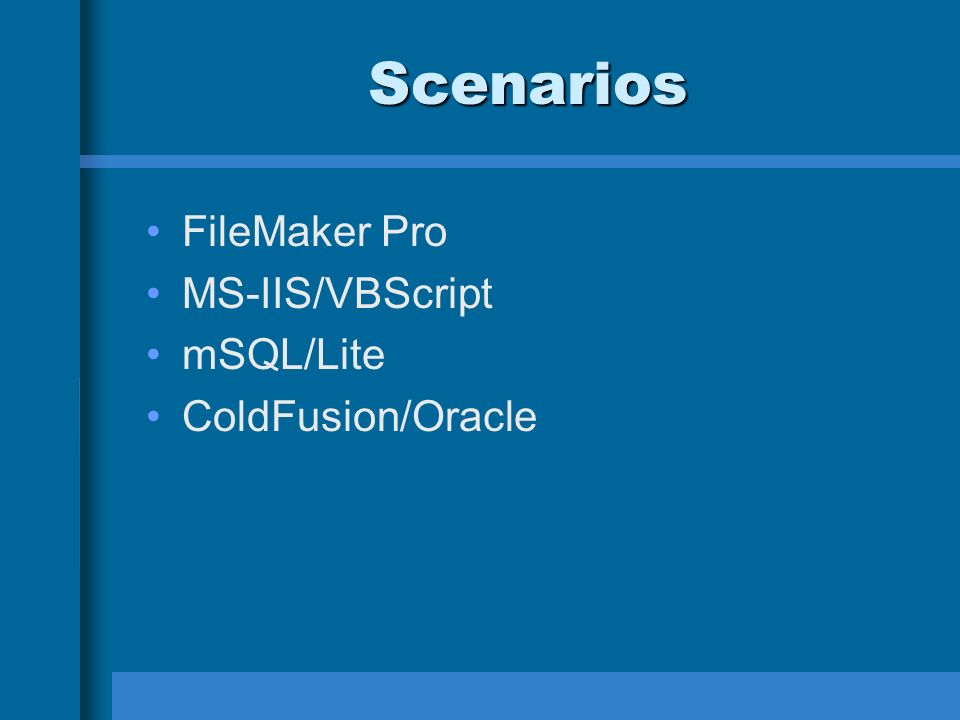Click the bullet dot before ColdFusion/Oracle
The width and height of the screenshot is (960, 720).
153,416
